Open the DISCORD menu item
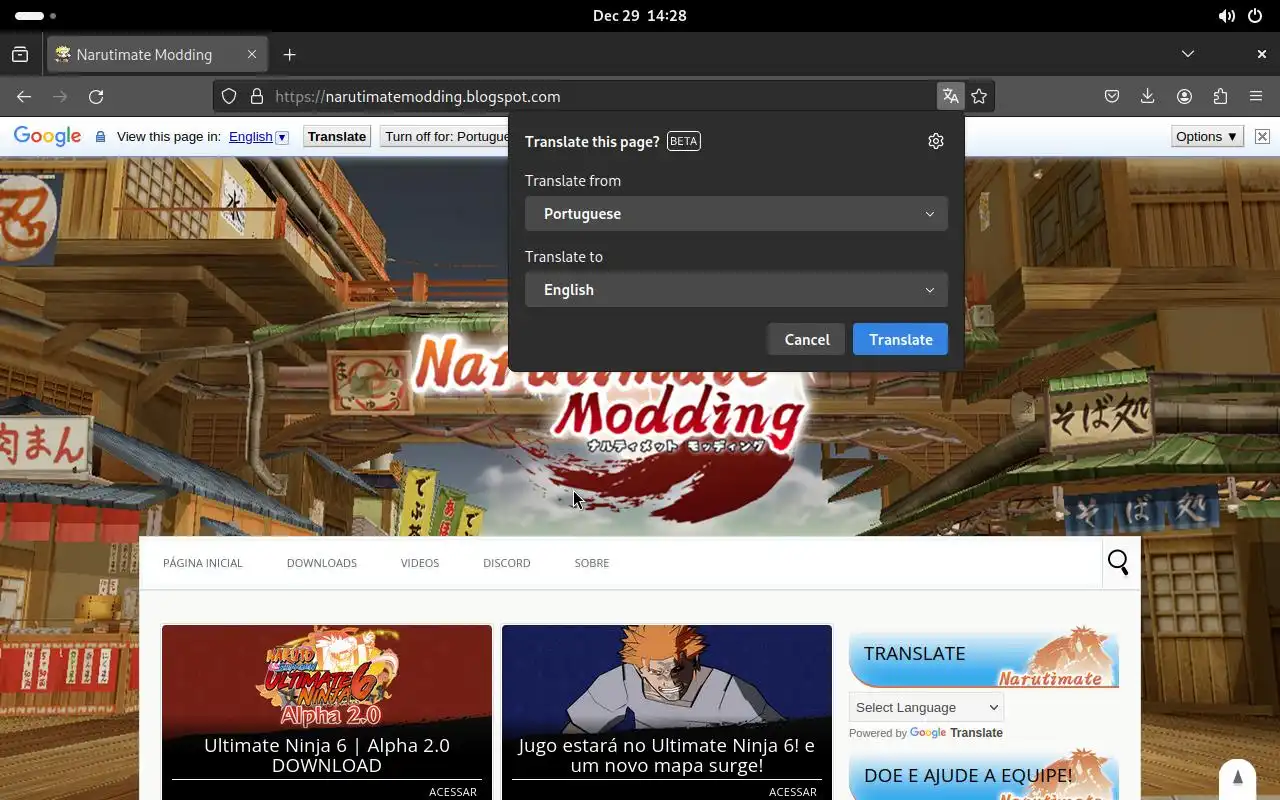Screen dimensions: 1280x800 (x=507, y=563)
